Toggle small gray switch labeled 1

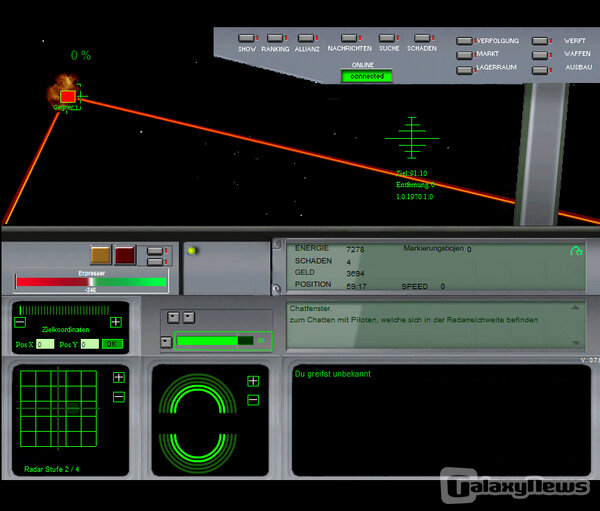(x=155, y=251)
